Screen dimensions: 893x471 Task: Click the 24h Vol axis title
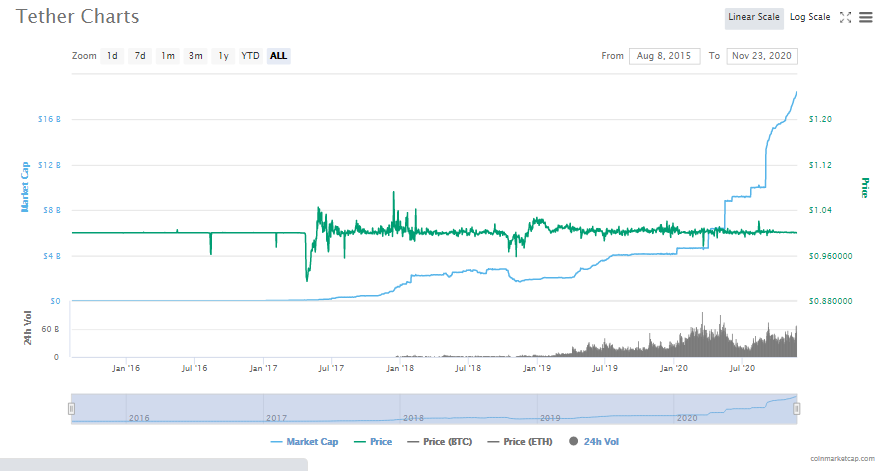tap(28, 328)
